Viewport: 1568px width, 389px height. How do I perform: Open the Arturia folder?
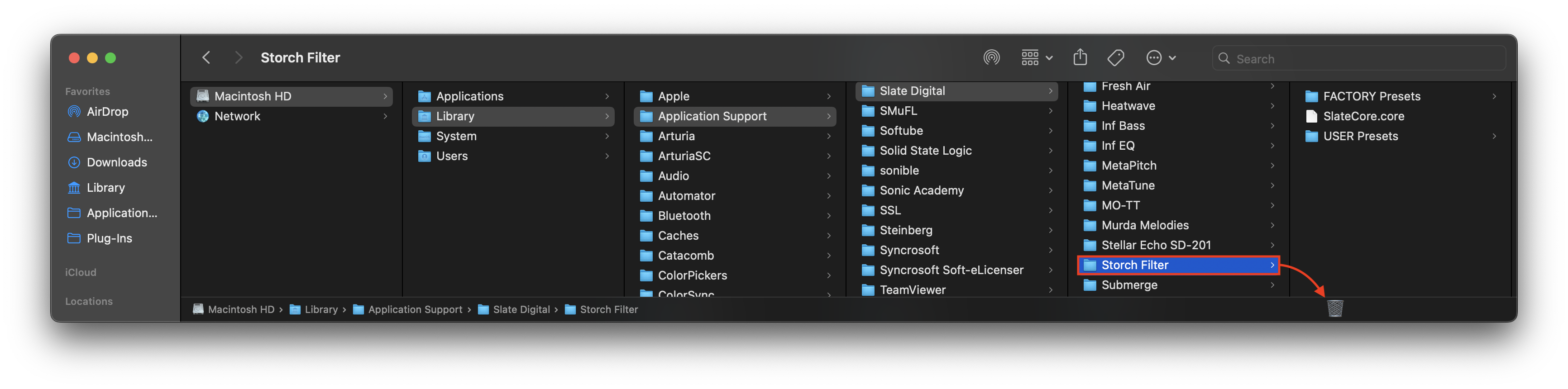[x=735, y=136]
